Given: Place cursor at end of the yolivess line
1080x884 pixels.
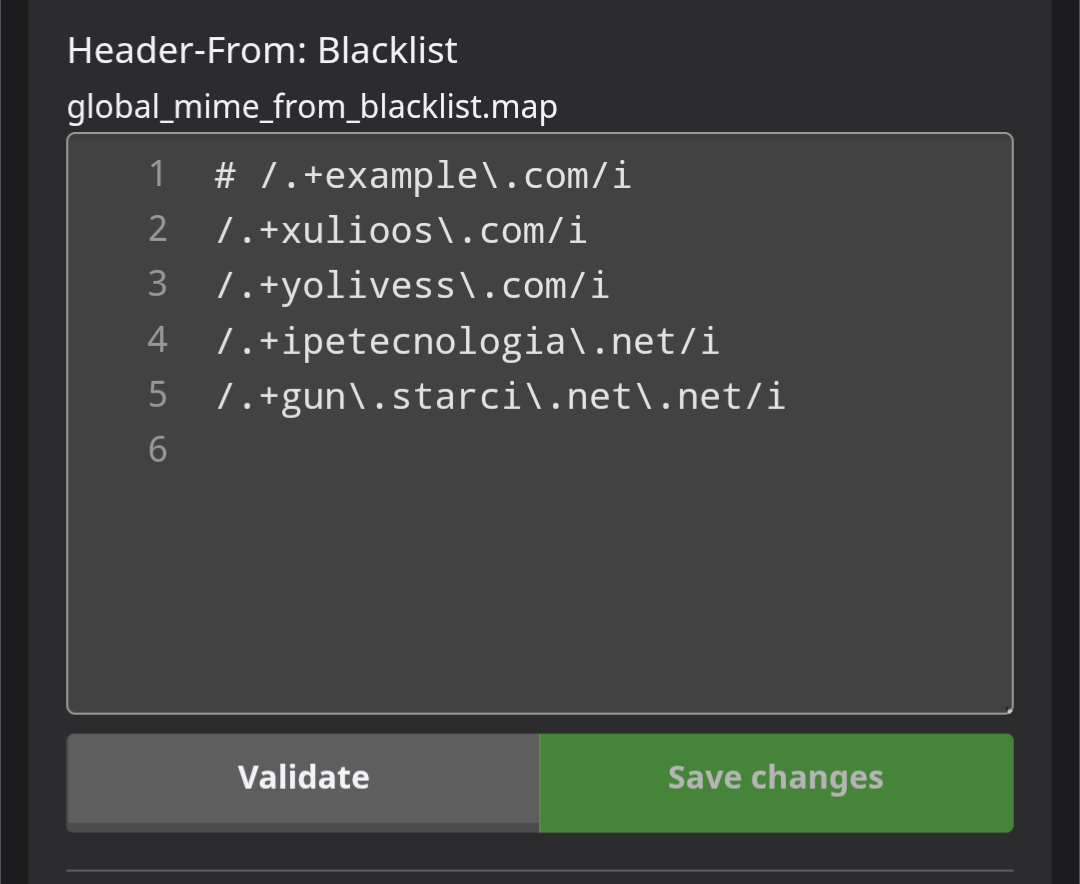Looking at the screenshot, I should pyautogui.click(x=610, y=286).
